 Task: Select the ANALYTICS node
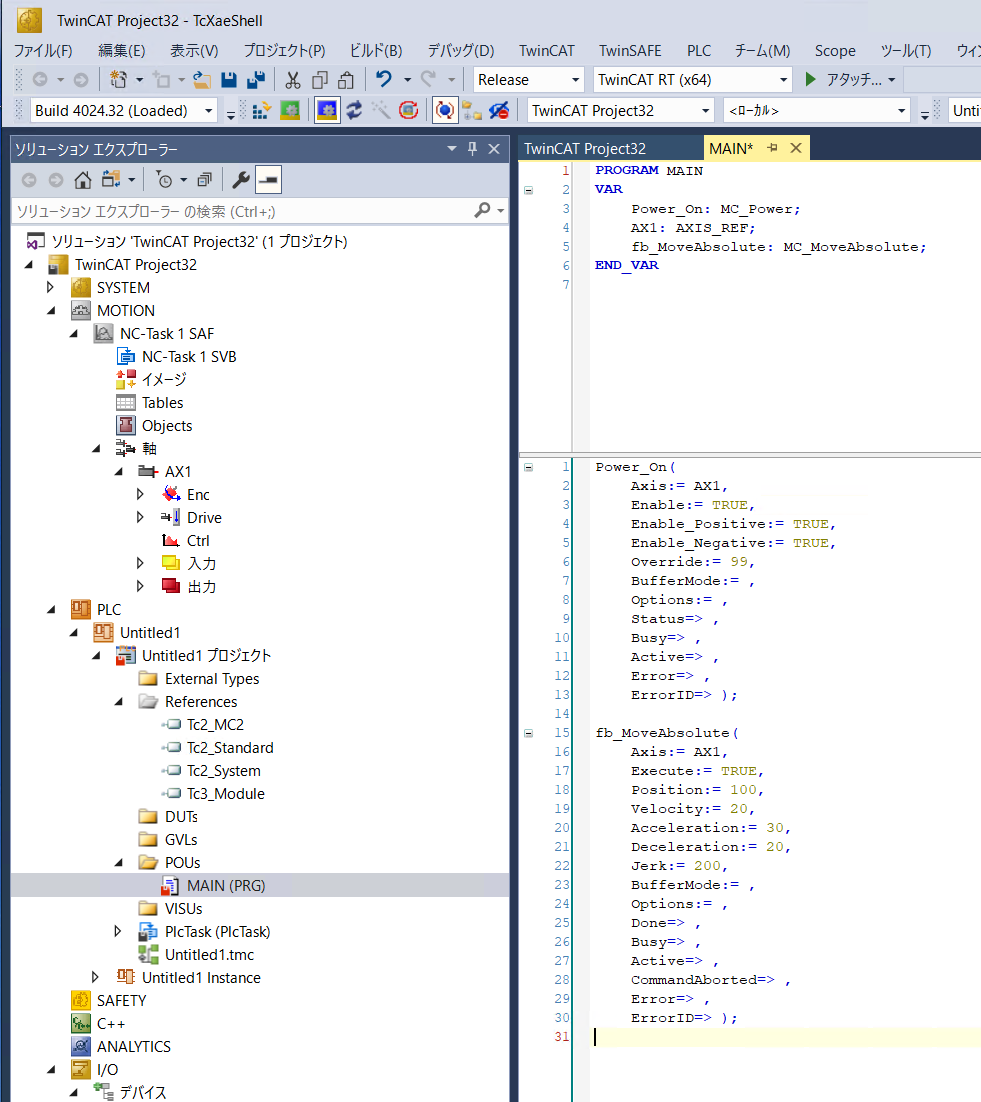(134, 1046)
